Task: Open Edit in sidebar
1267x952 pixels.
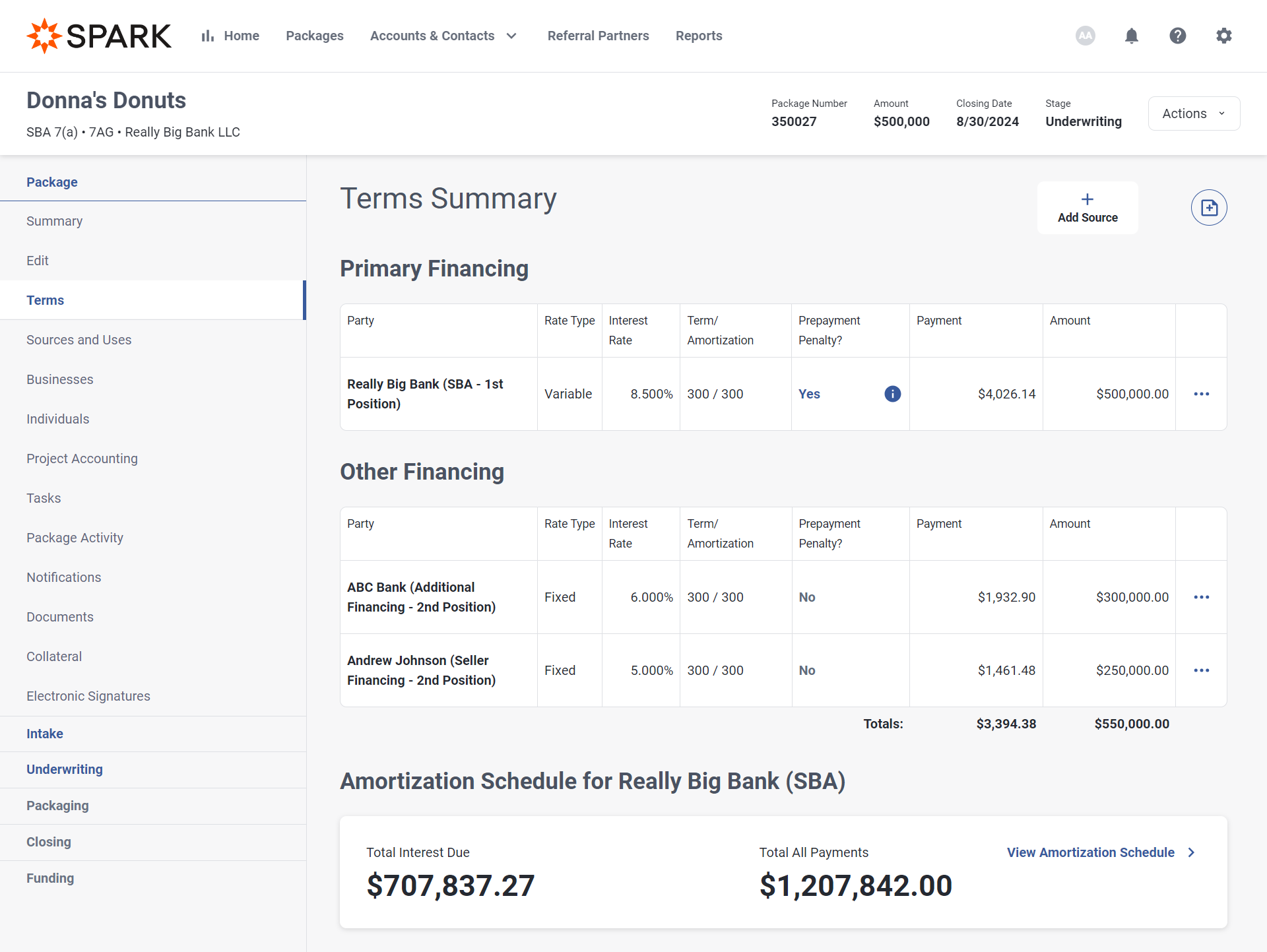Action: 153,261
